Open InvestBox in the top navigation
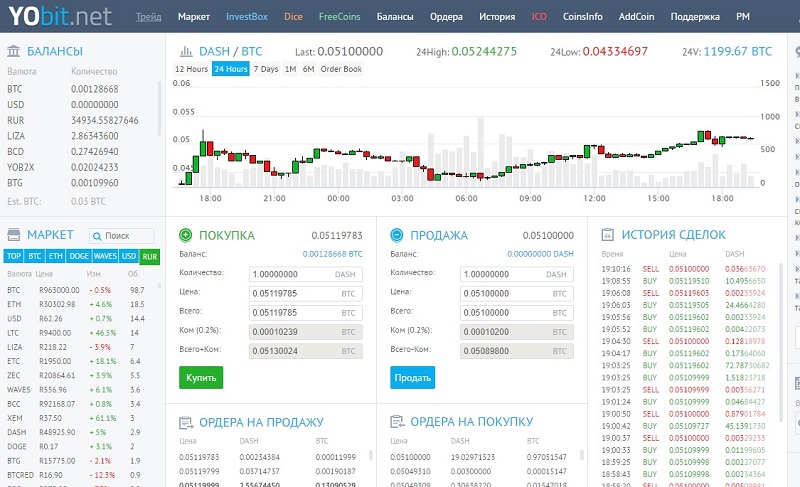800x487 pixels. pyautogui.click(x=247, y=16)
